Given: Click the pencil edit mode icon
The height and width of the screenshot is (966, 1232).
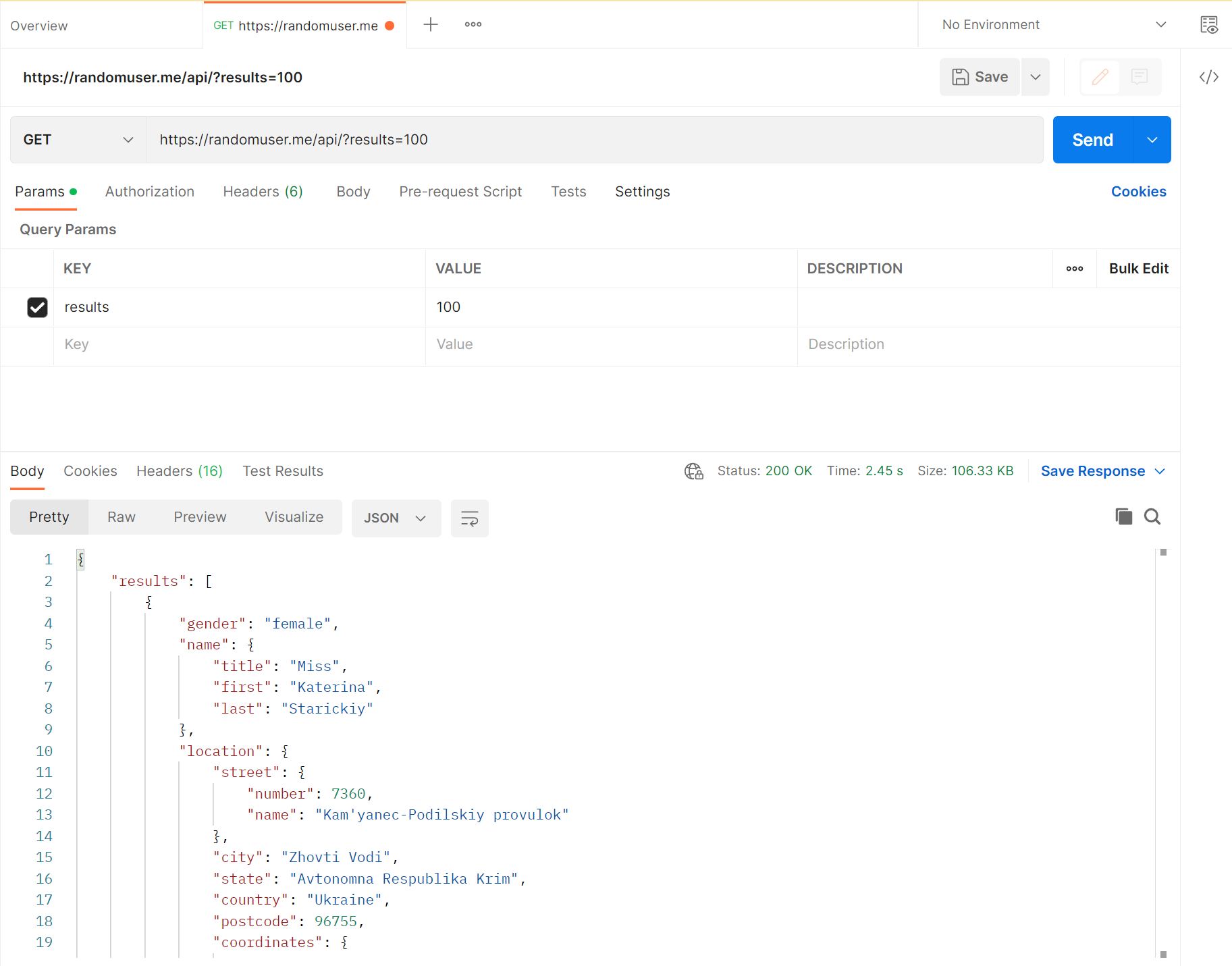Looking at the screenshot, I should 1100,77.
